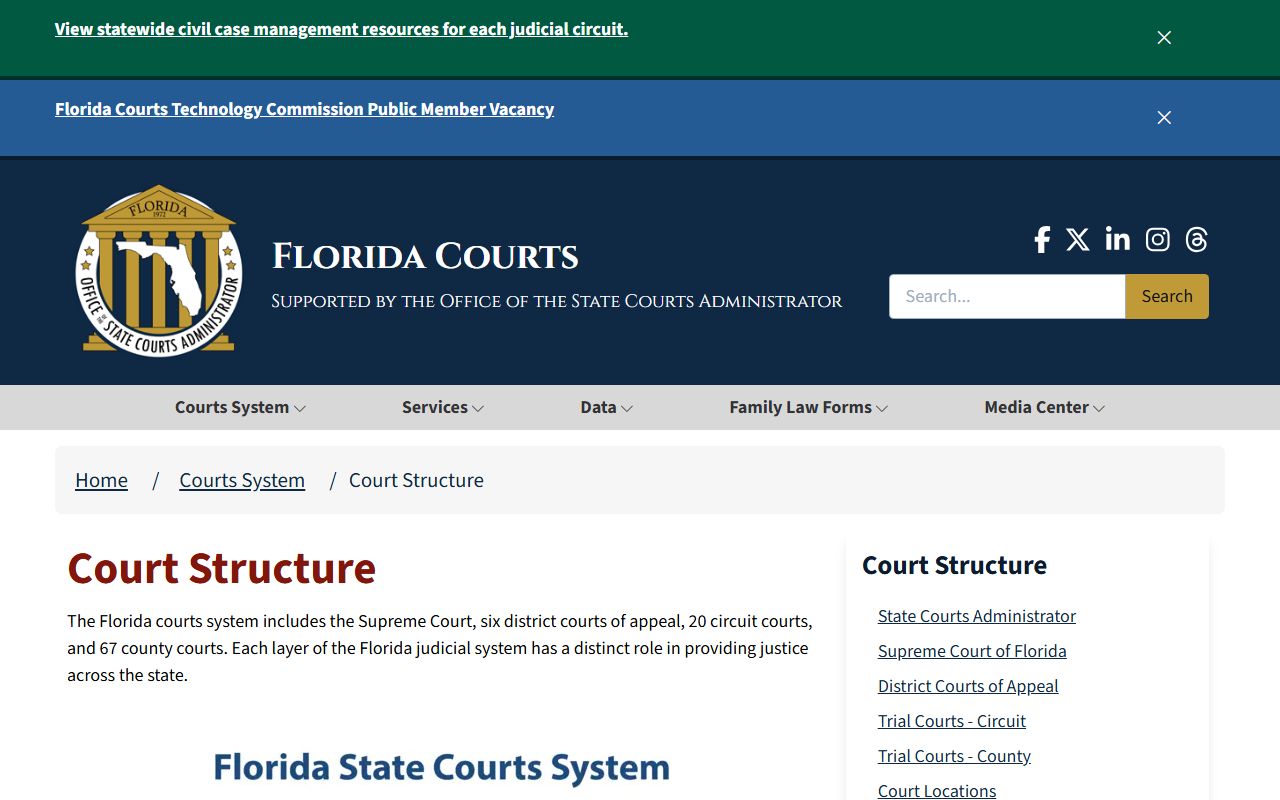Click the Florida Courts site title

[x=425, y=256]
